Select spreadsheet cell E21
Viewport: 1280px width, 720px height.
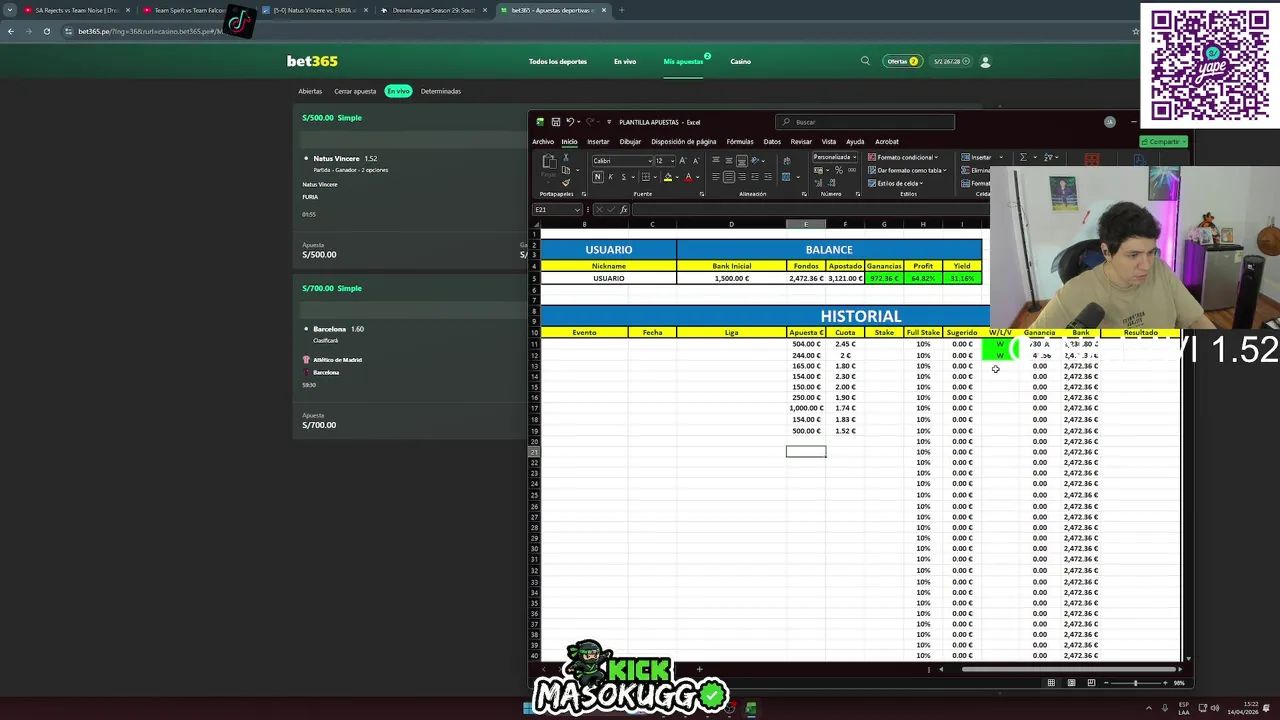point(806,452)
